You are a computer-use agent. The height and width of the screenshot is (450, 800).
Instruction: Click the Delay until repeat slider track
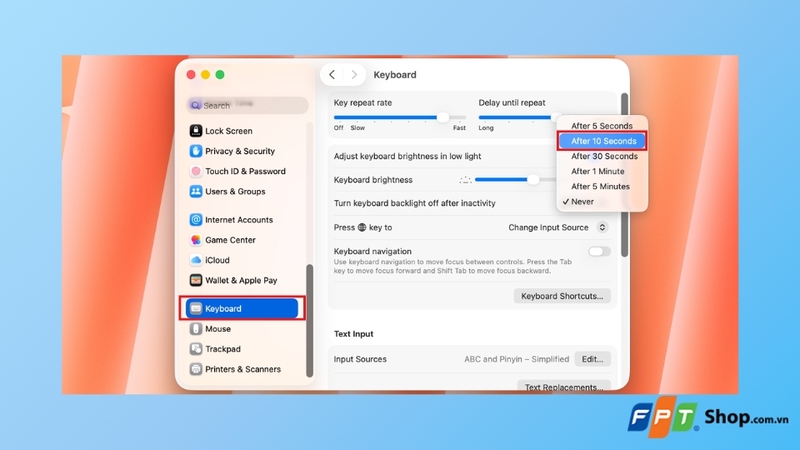pyautogui.click(x=516, y=117)
